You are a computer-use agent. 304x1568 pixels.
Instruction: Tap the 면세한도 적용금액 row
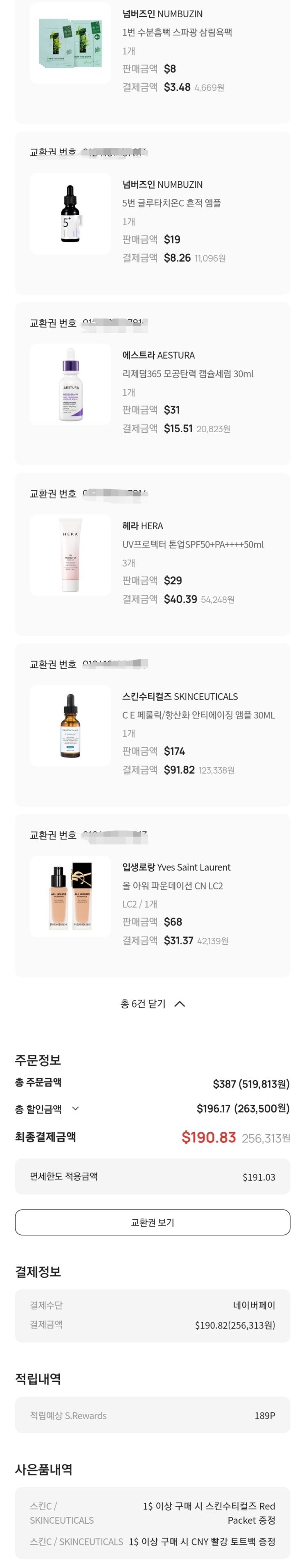click(152, 1177)
